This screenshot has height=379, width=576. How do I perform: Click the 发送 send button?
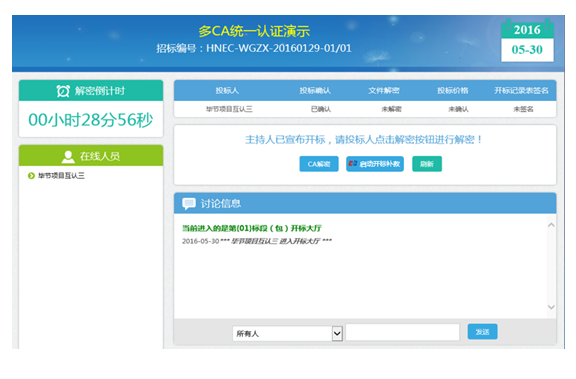pos(482,332)
